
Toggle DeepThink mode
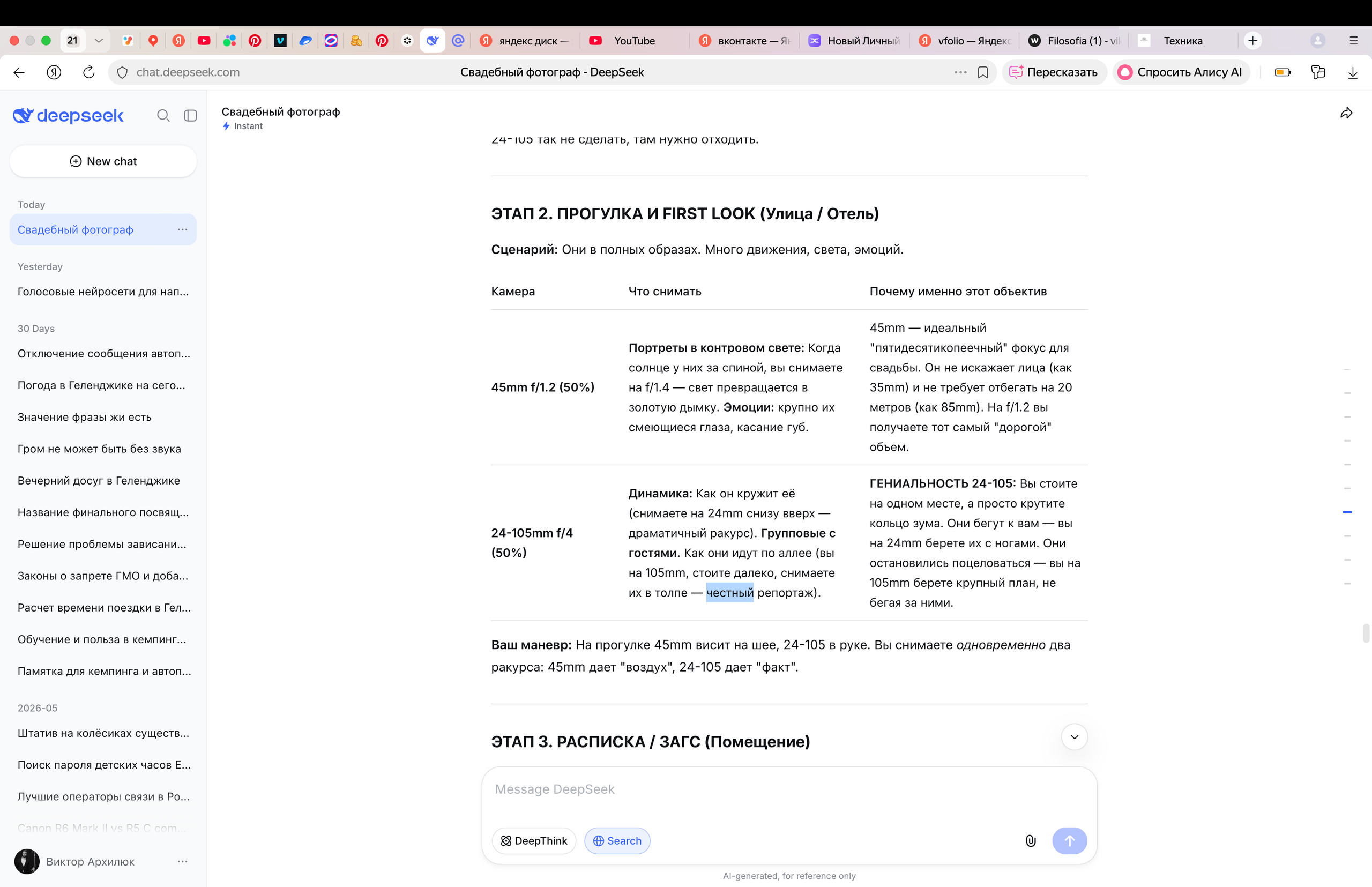pyautogui.click(x=534, y=841)
